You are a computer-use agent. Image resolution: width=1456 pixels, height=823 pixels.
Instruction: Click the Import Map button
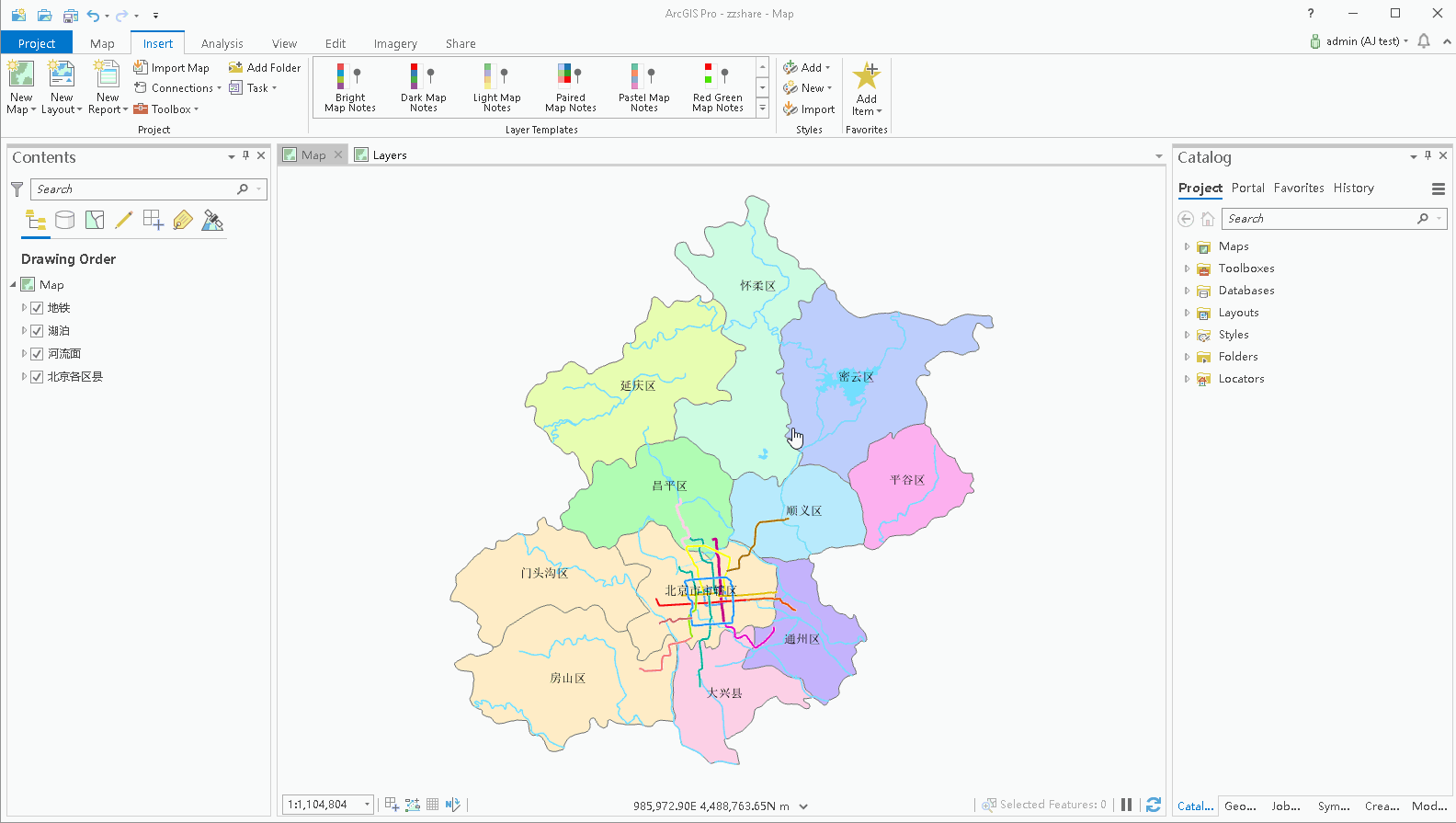coord(172,68)
